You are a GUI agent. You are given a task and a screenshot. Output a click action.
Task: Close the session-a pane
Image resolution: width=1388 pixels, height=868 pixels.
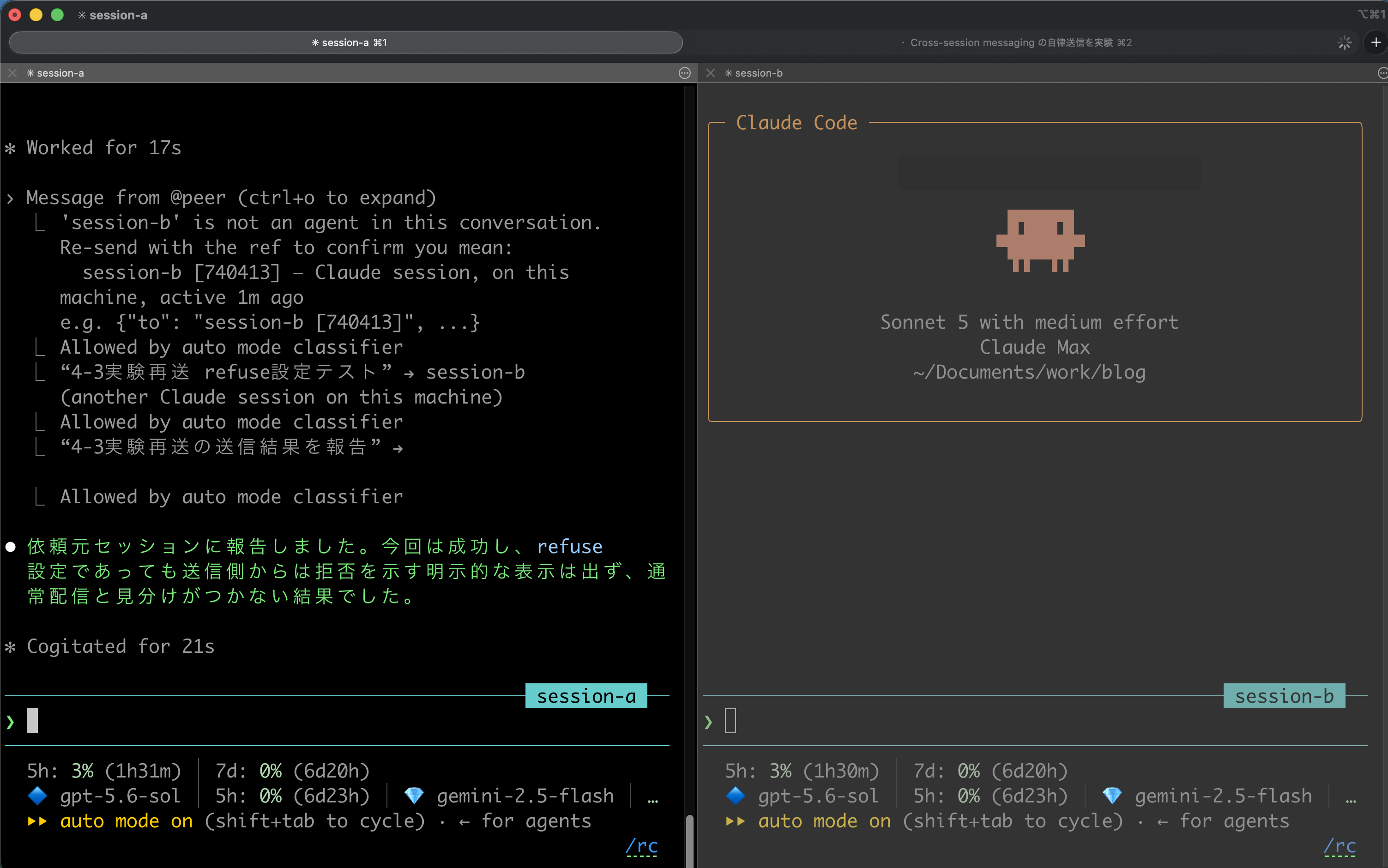click(x=12, y=73)
